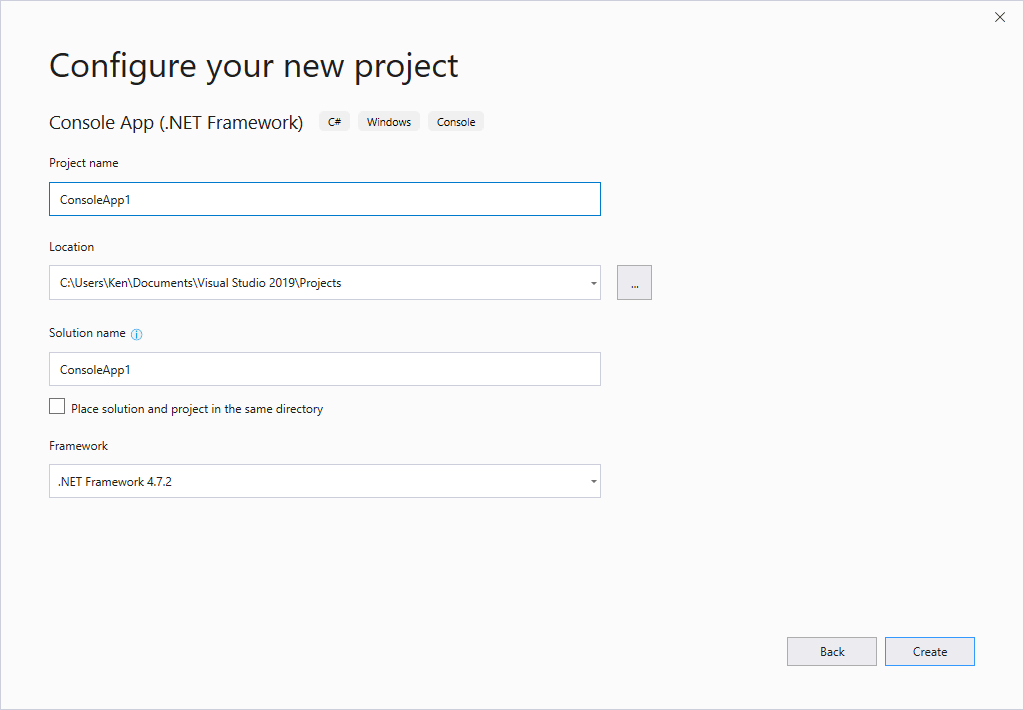1024x710 pixels.
Task: Go back using the Back button
Action: 832,652
